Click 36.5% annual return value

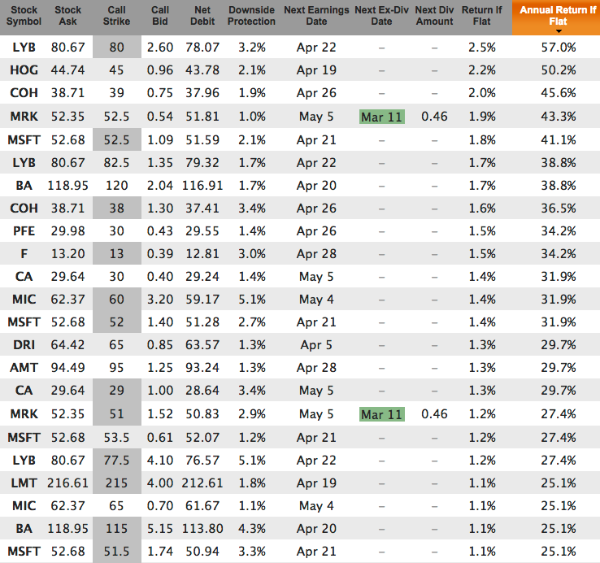(x=558, y=208)
